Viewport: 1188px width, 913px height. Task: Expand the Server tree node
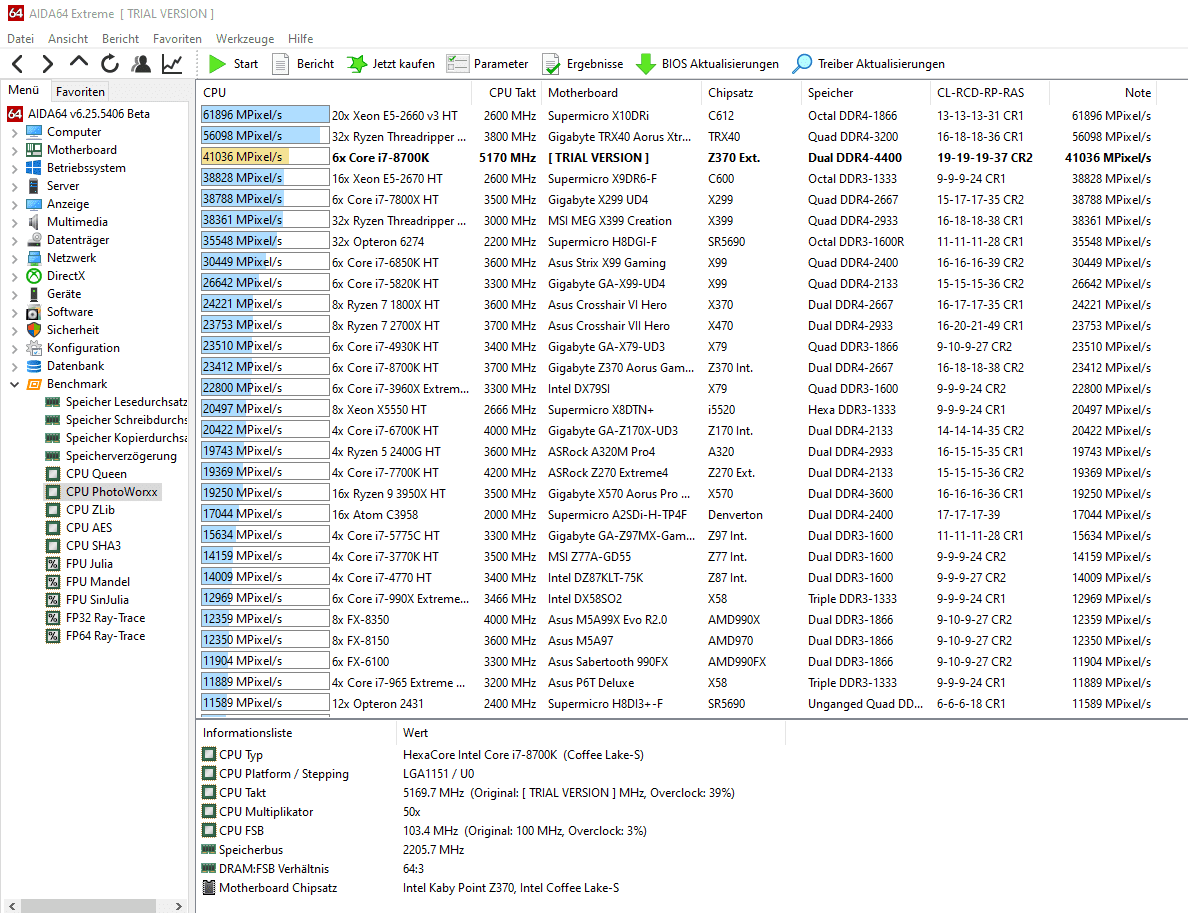(x=14, y=186)
